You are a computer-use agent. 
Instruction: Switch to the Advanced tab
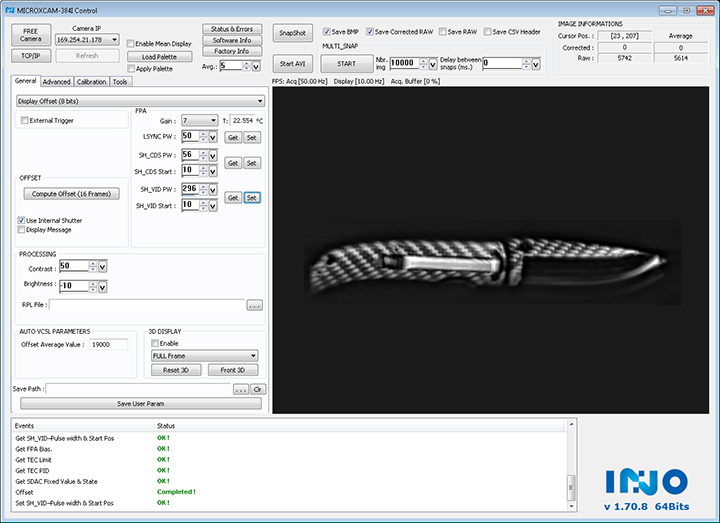[x=56, y=82]
